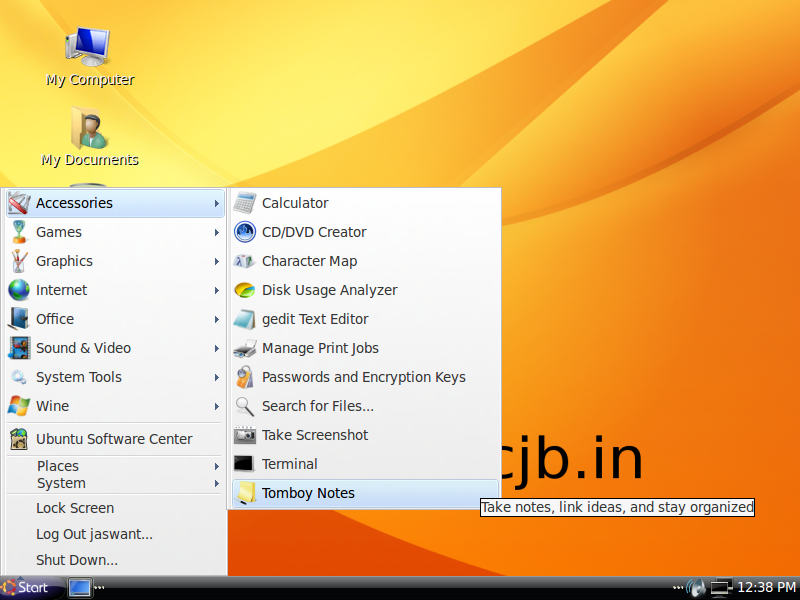
Task: Click the System Tools gear icon
Action: (19, 377)
